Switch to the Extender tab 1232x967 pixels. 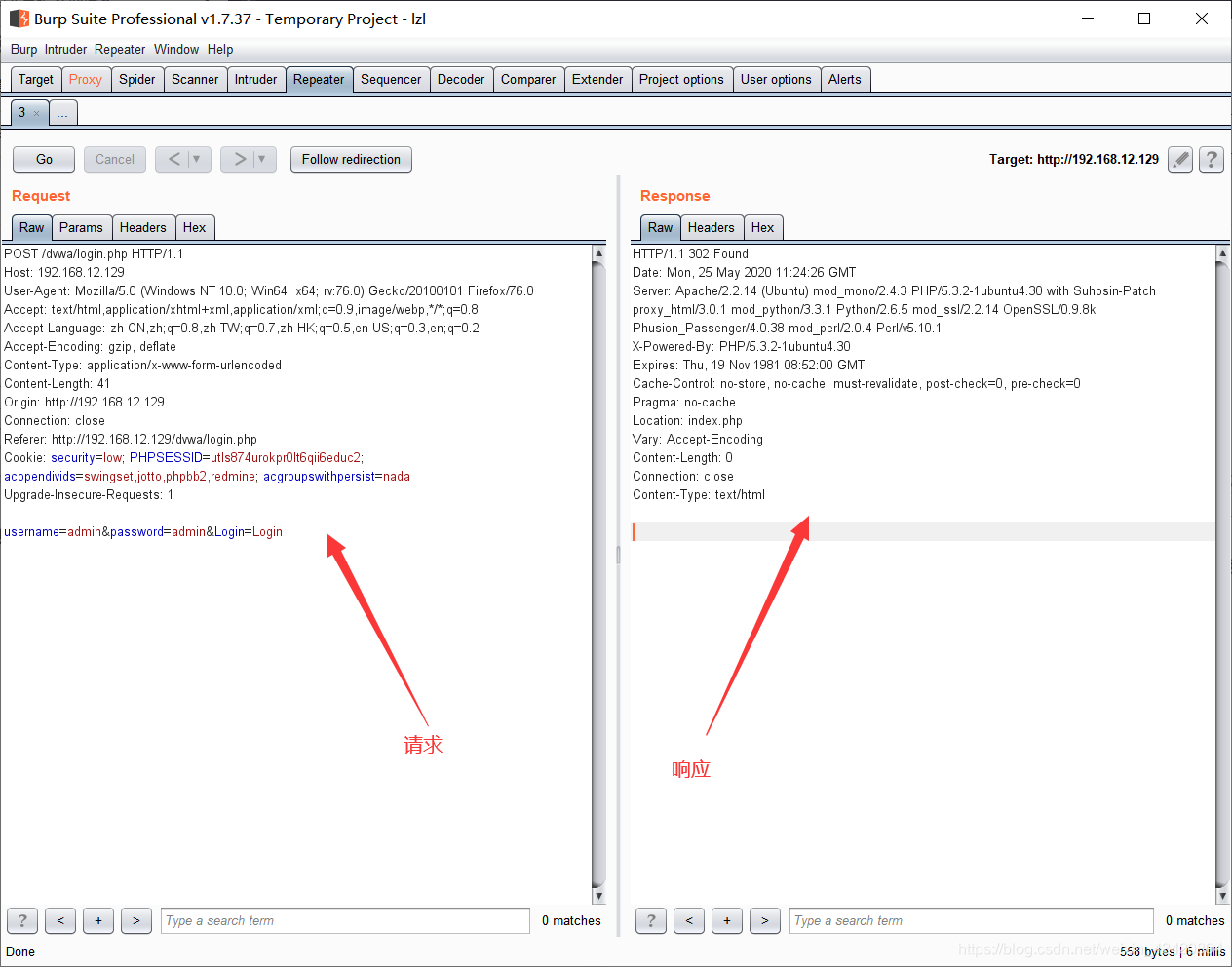tap(597, 80)
